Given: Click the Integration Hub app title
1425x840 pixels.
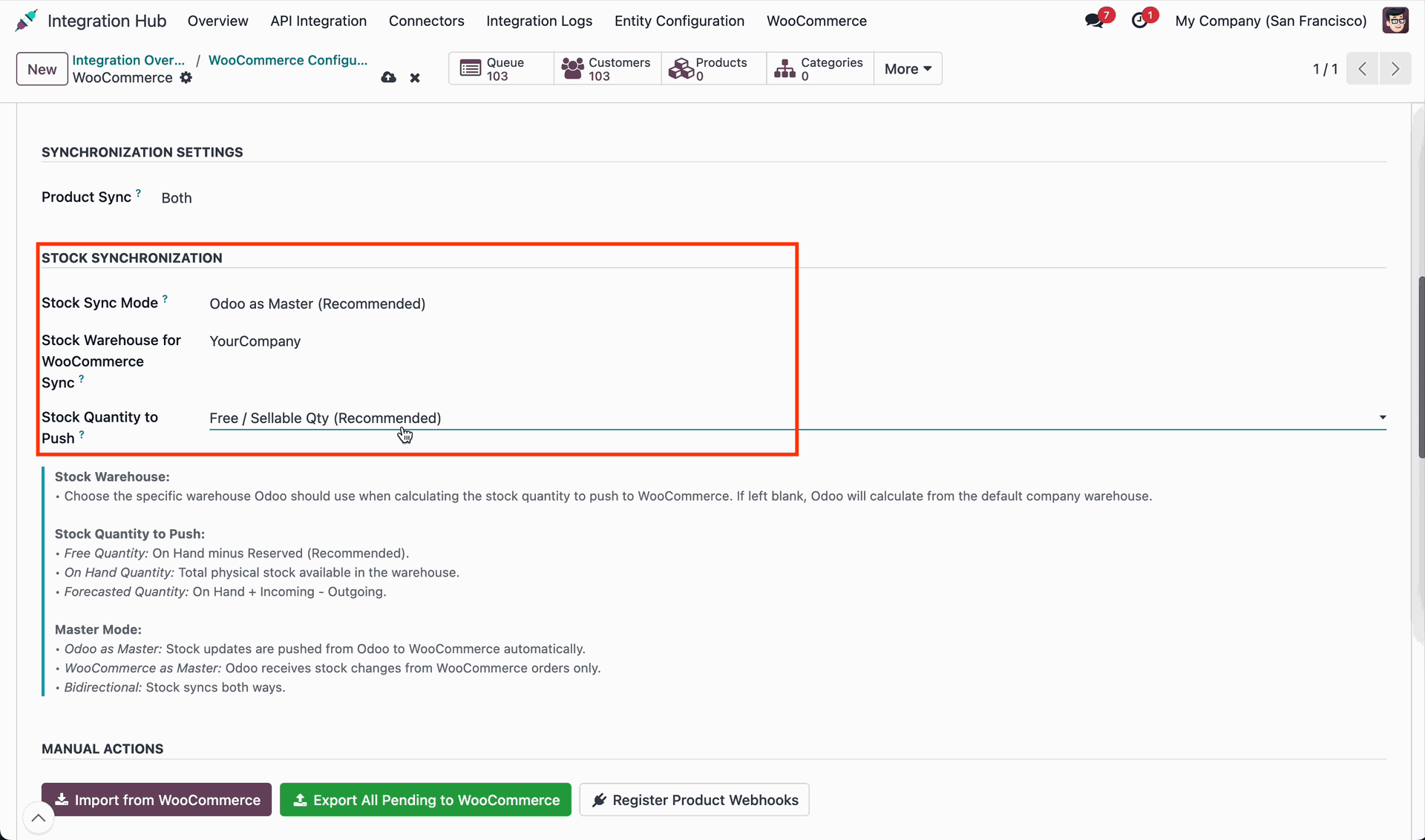Looking at the screenshot, I should coord(107,21).
